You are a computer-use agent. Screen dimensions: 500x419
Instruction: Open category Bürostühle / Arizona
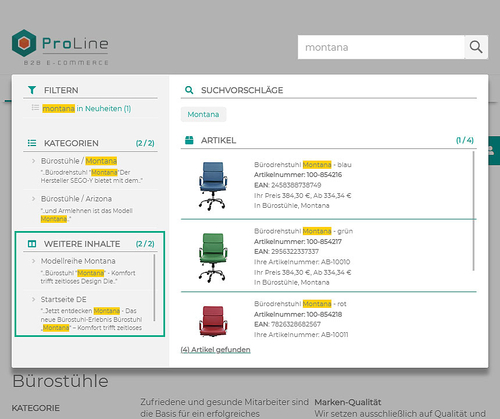pyautogui.click(x=76, y=199)
